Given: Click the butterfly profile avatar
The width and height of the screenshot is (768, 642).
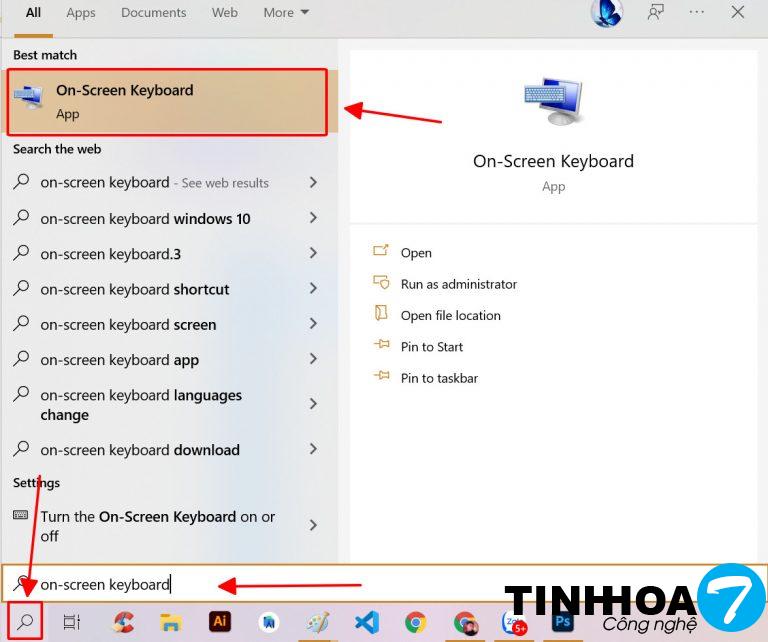Looking at the screenshot, I should coord(607,13).
